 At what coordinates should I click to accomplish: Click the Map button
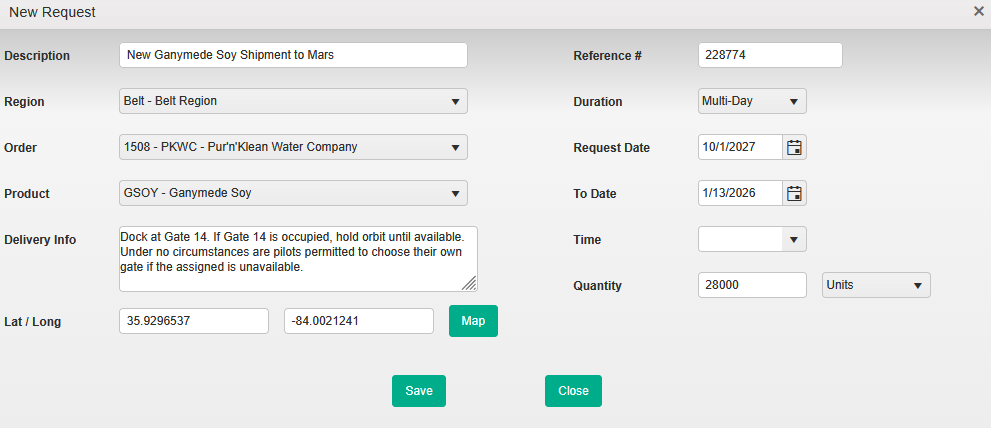pos(473,321)
